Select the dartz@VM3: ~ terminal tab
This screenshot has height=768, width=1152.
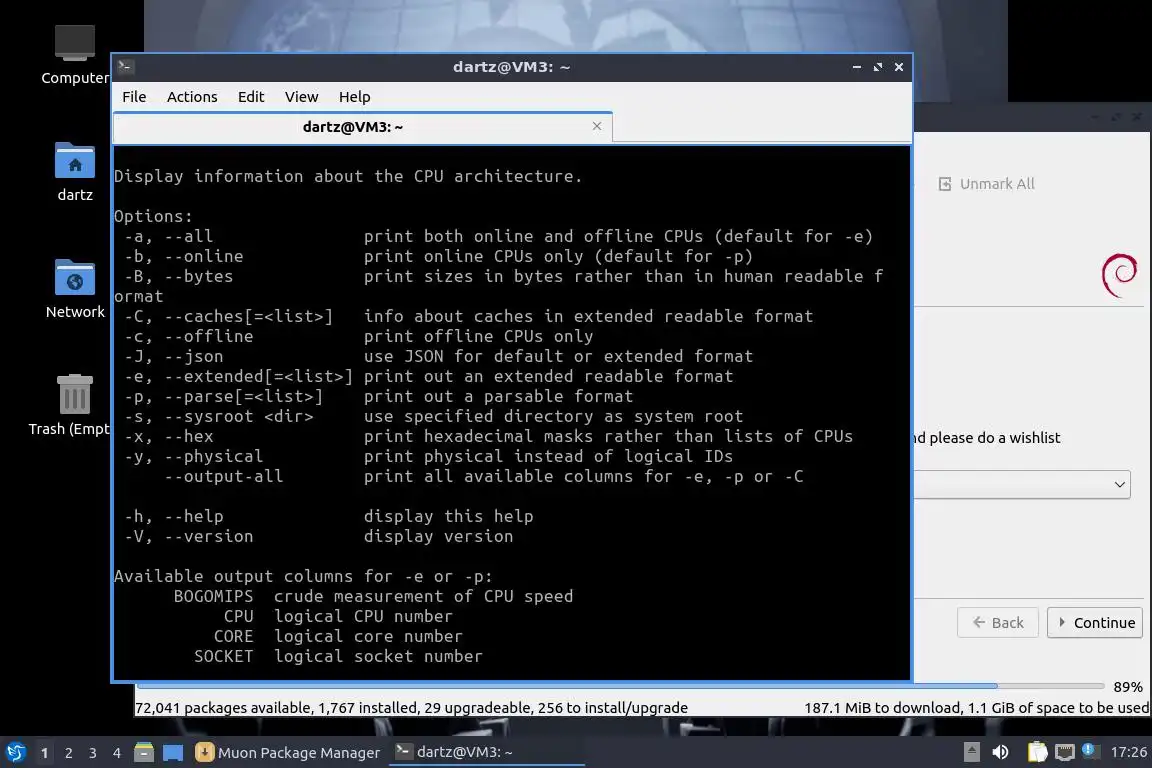click(353, 126)
